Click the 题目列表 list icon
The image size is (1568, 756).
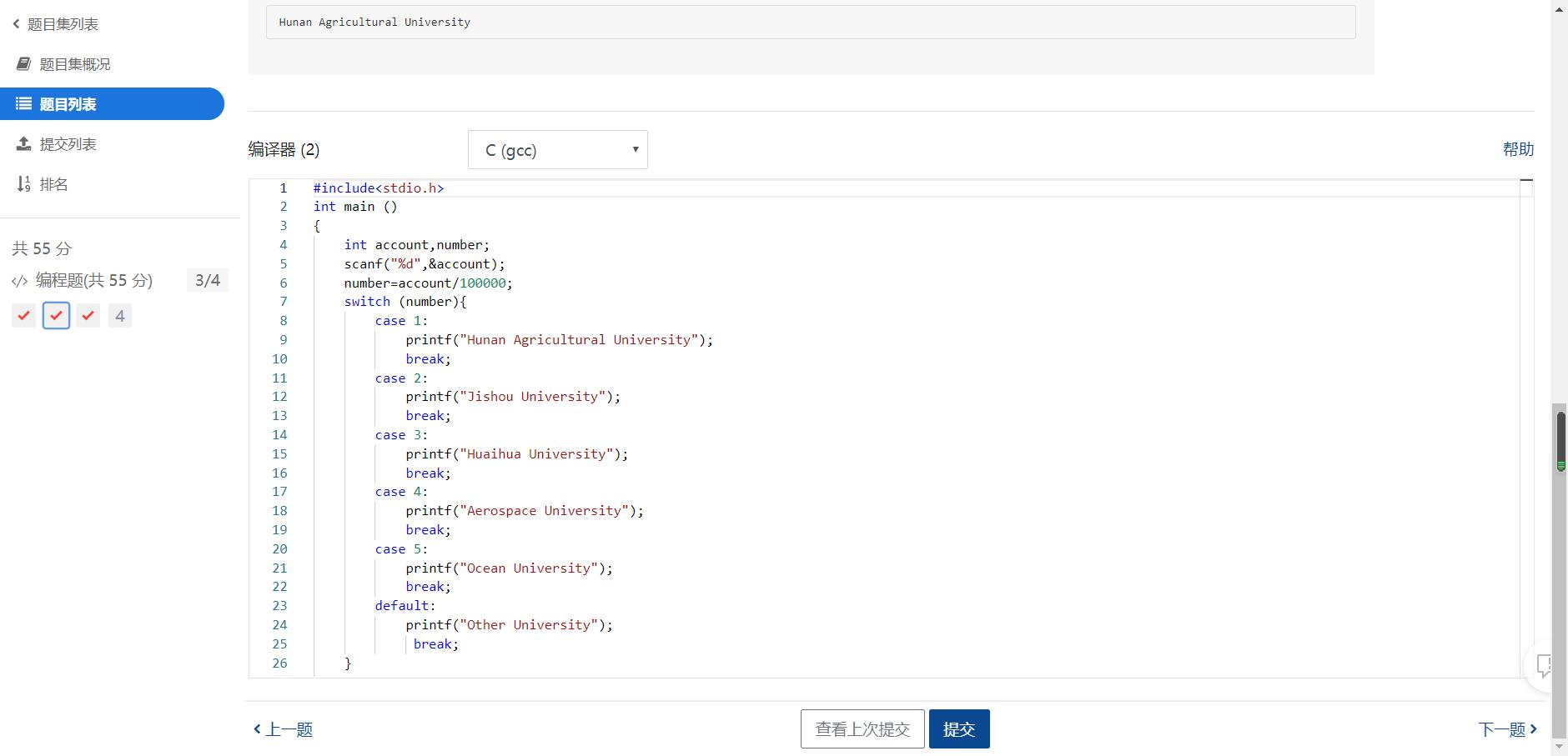(x=24, y=104)
